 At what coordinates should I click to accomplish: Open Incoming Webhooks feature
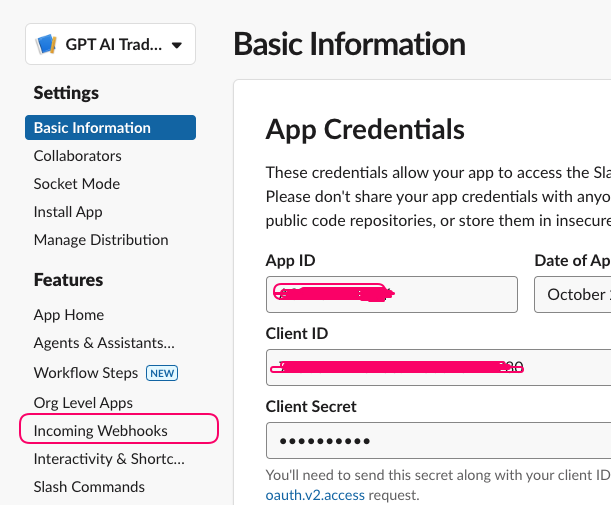(101, 431)
